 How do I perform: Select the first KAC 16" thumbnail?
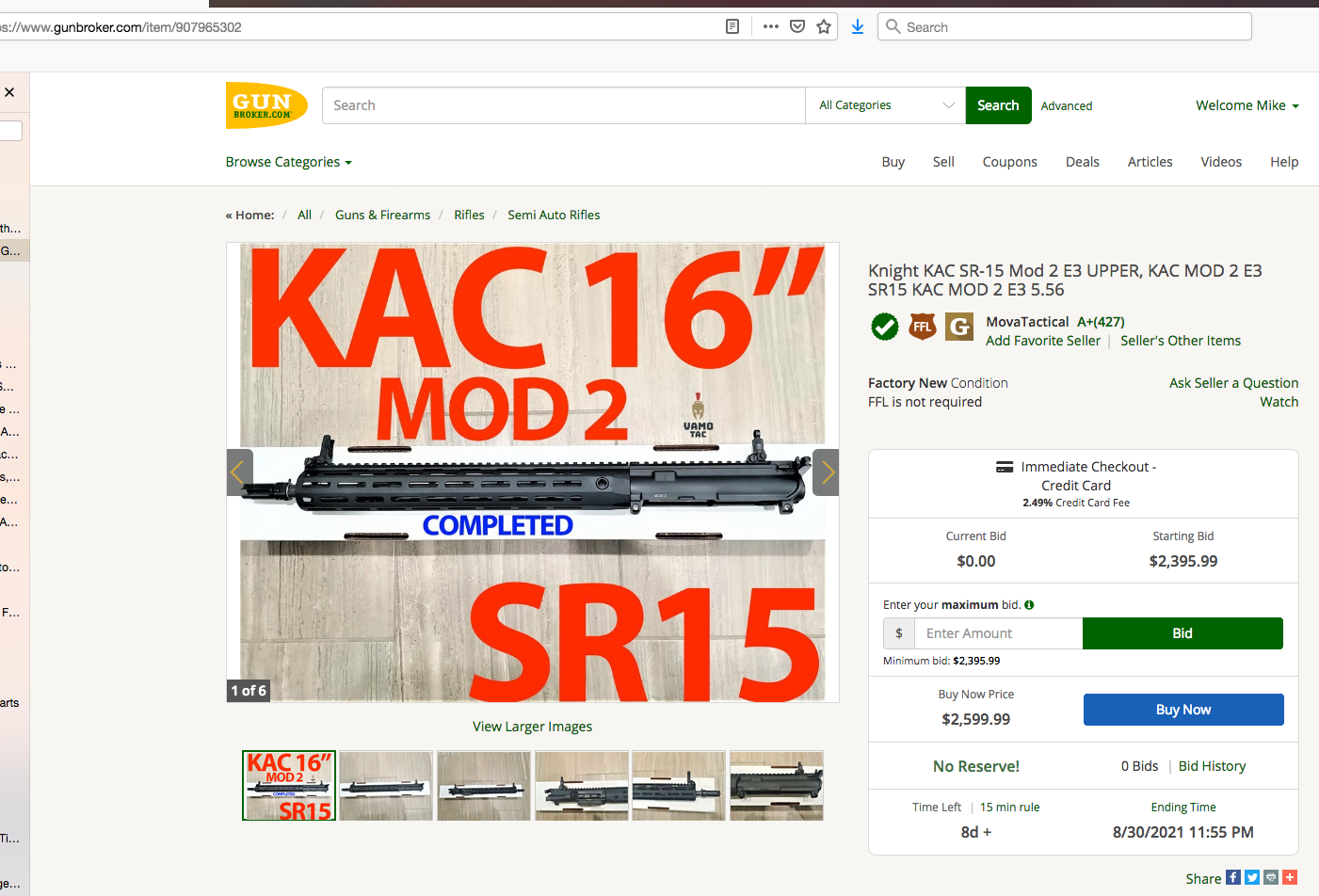point(289,785)
